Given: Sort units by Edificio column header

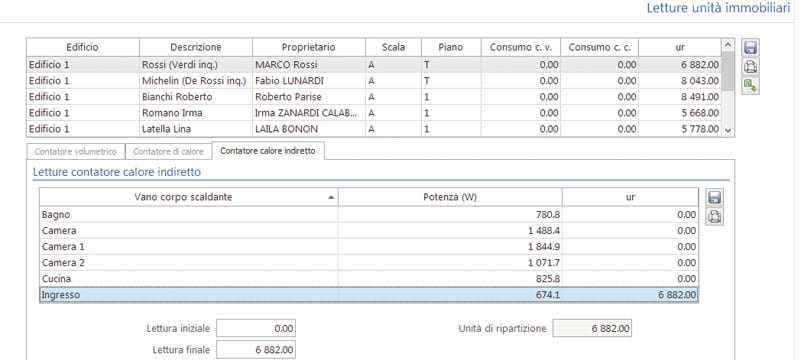Looking at the screenshot, I should 83,47.
